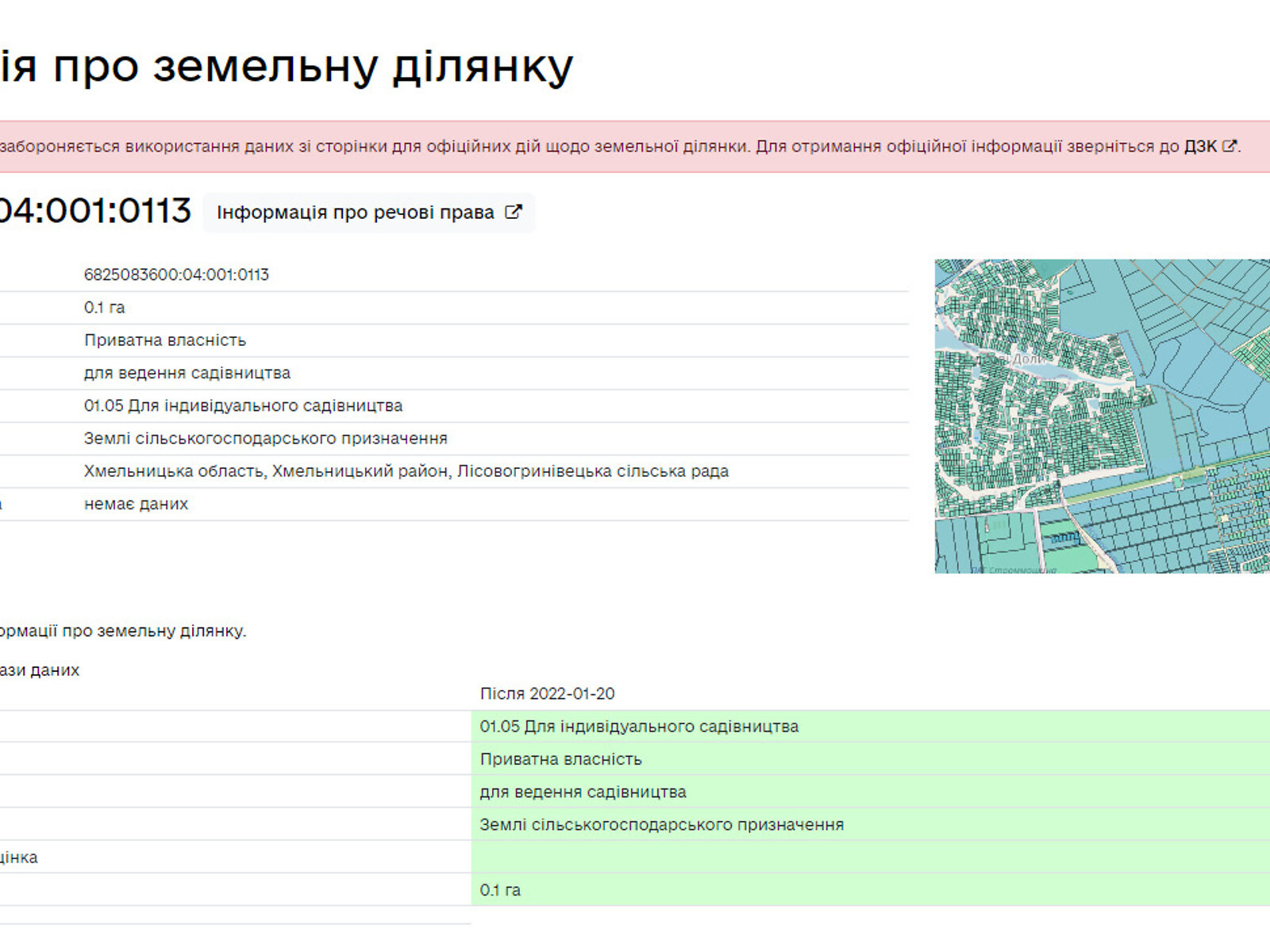
Task: Click the upper "01.05 Для індивідуального садівництва" row
Action: [x=243, y=406]
